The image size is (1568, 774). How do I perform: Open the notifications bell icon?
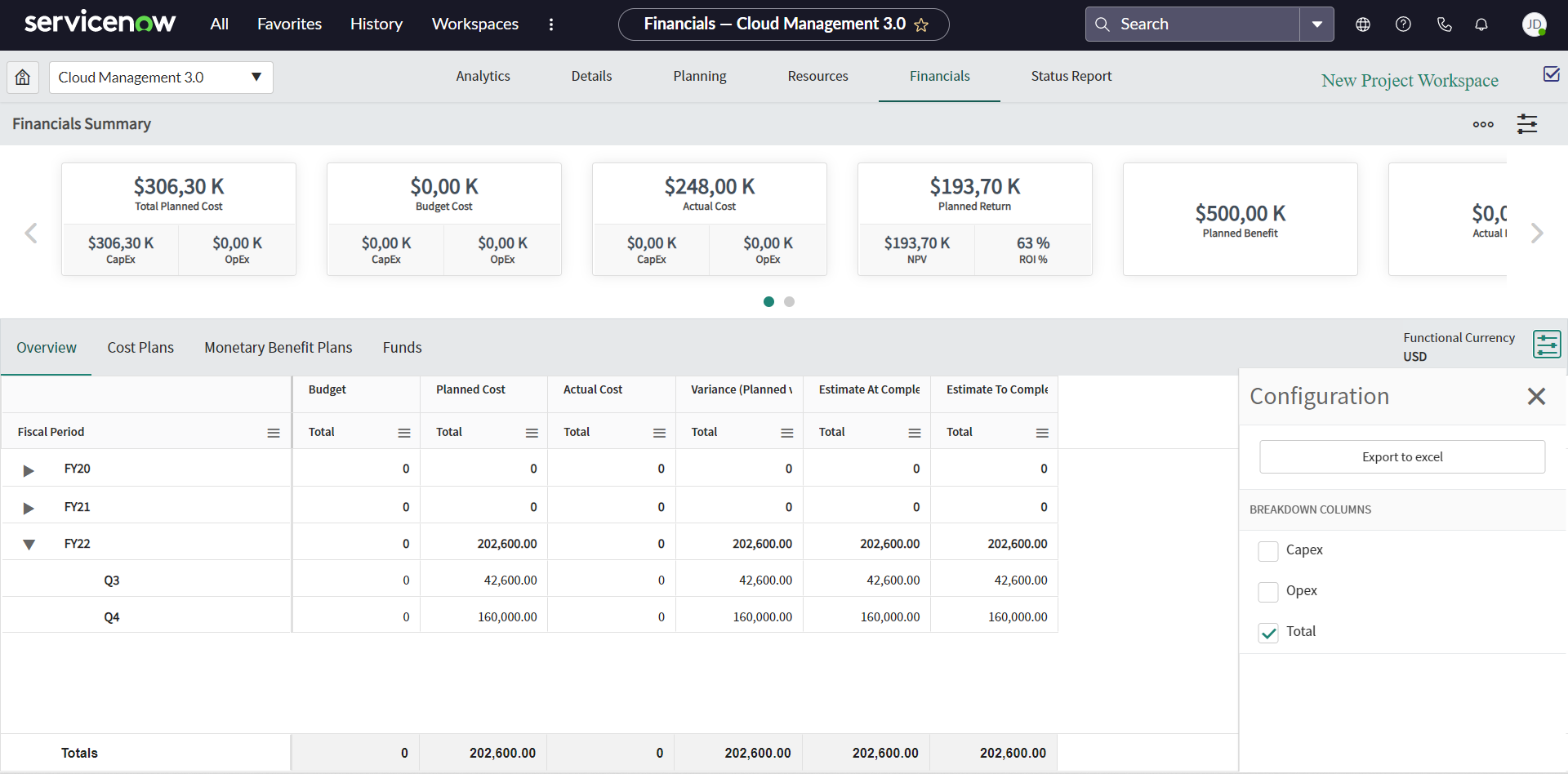[x=1481, y=24]
